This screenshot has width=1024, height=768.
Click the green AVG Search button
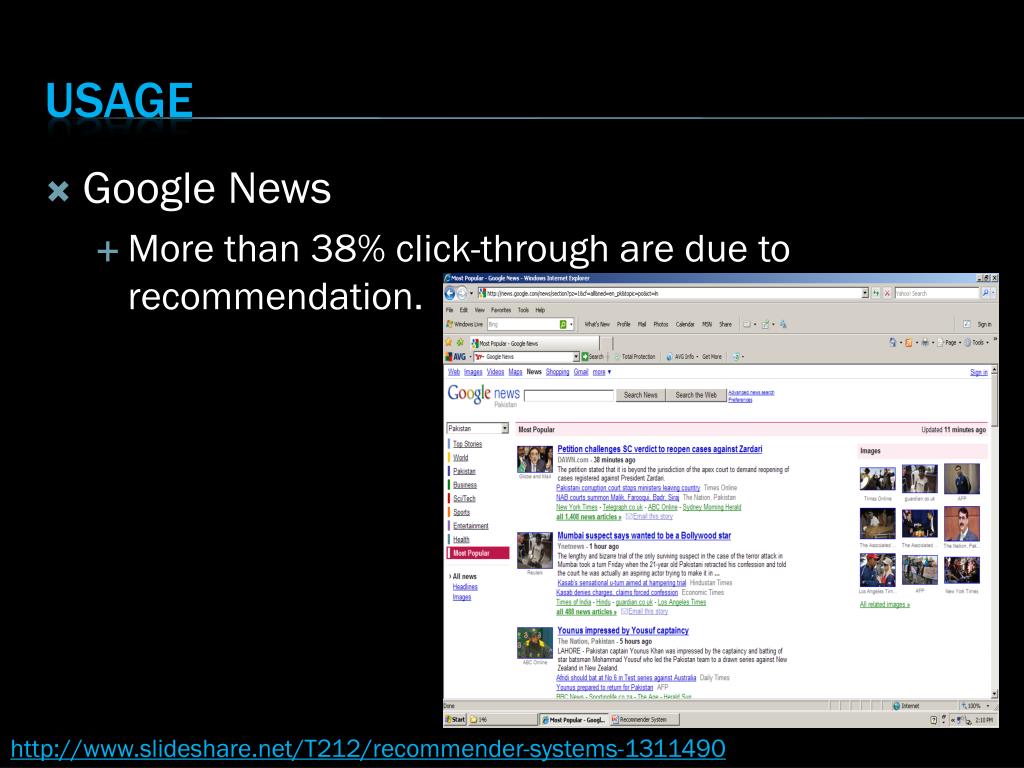coord(593,357)
